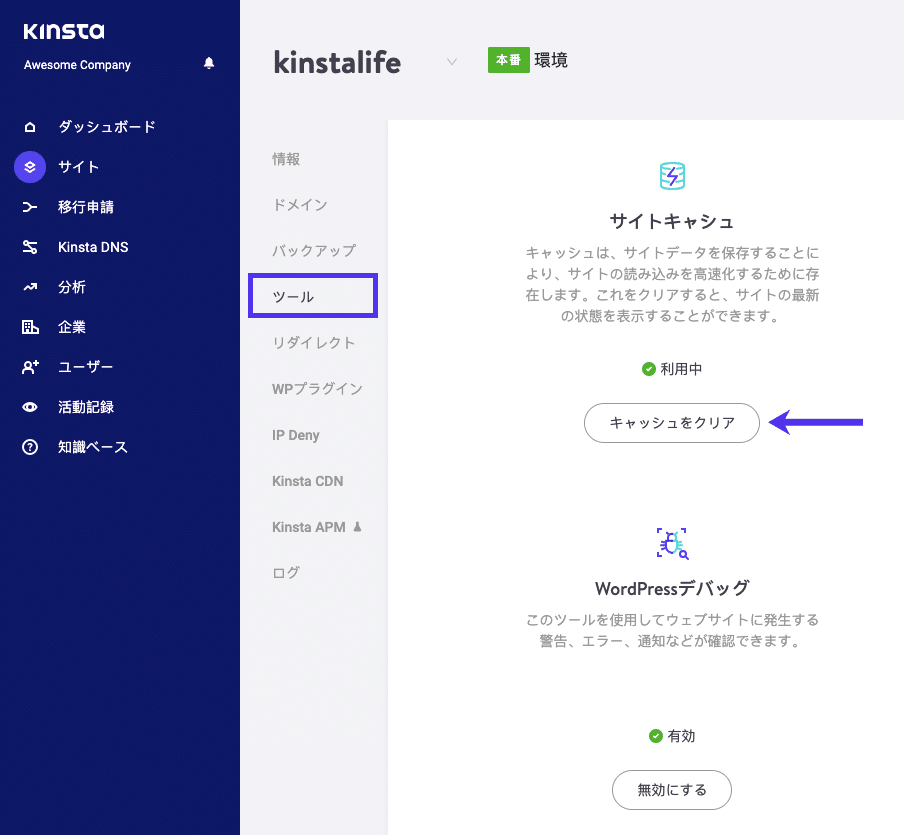The image size is (904, 835).
Task: Click キャッシュをクリア to clear site cache
Action: [x=671, y=423]
